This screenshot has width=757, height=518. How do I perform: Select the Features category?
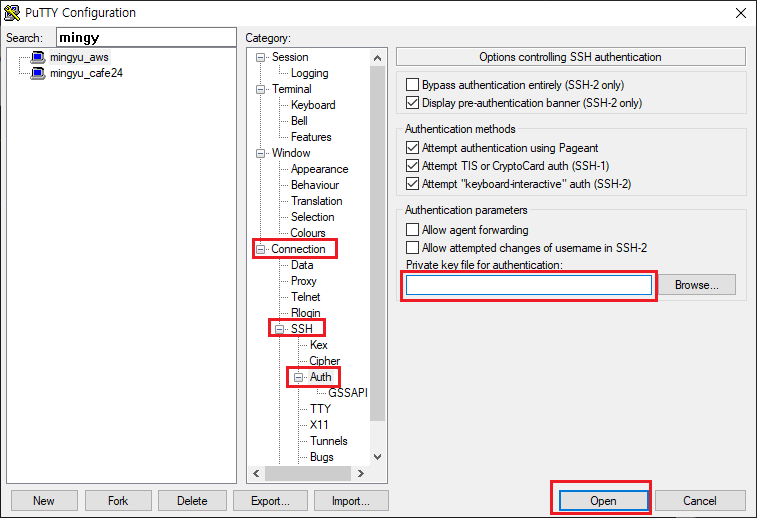click(x=311, y=137)
